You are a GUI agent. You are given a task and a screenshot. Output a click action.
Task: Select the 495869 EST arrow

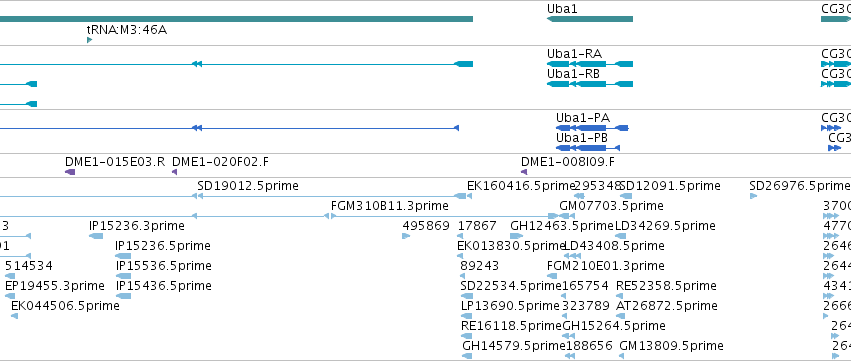406,236
